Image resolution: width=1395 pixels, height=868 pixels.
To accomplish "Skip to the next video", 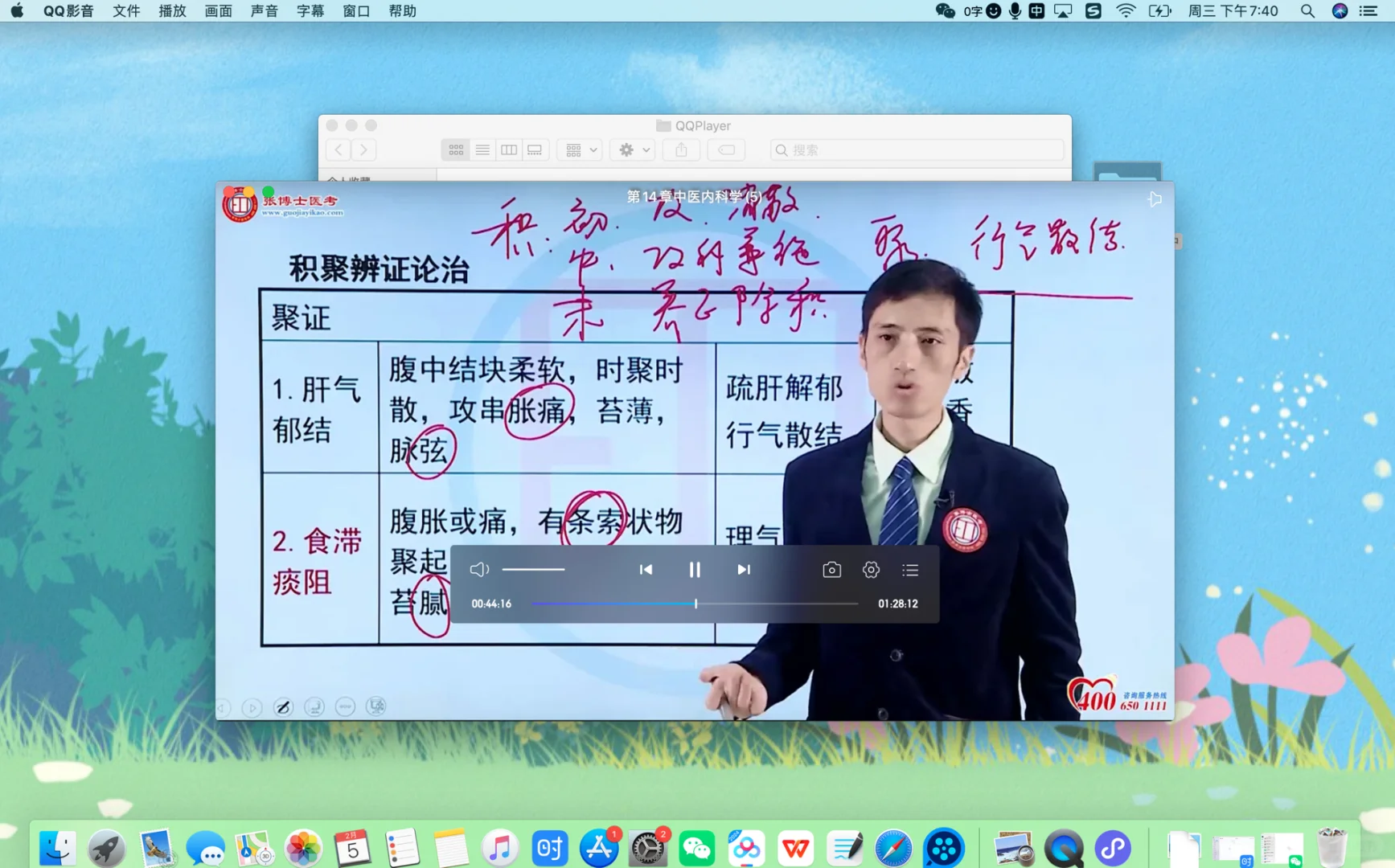I will point(743,569).
